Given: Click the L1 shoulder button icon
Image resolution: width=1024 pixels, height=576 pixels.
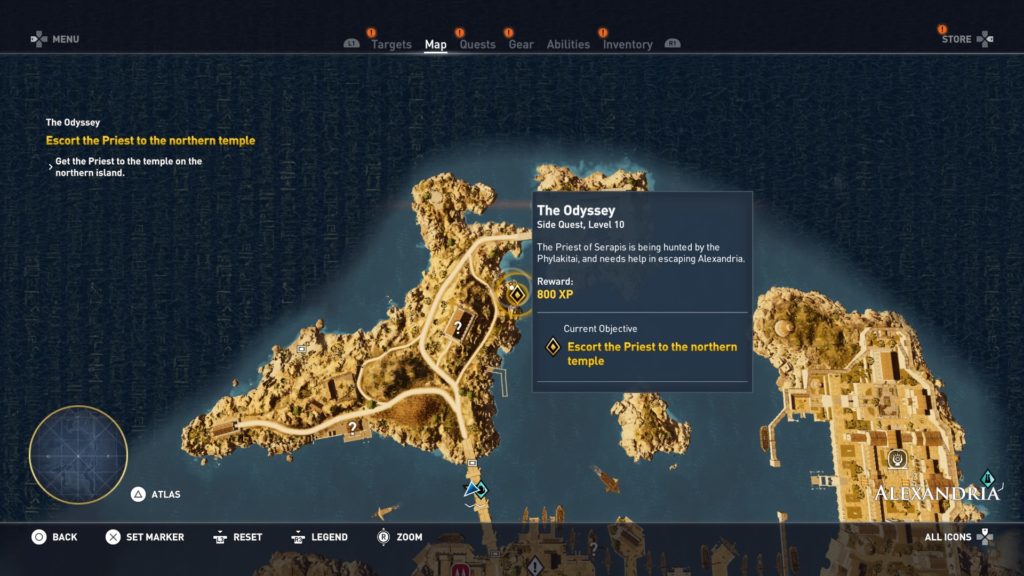Looking at the screenshot, I should [x=351, y=44].
